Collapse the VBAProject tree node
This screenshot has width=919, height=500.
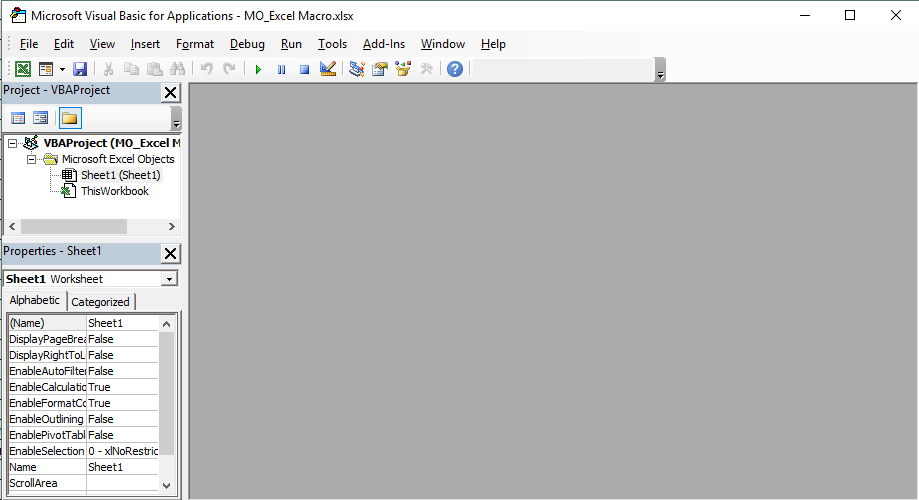coord(12,143)
